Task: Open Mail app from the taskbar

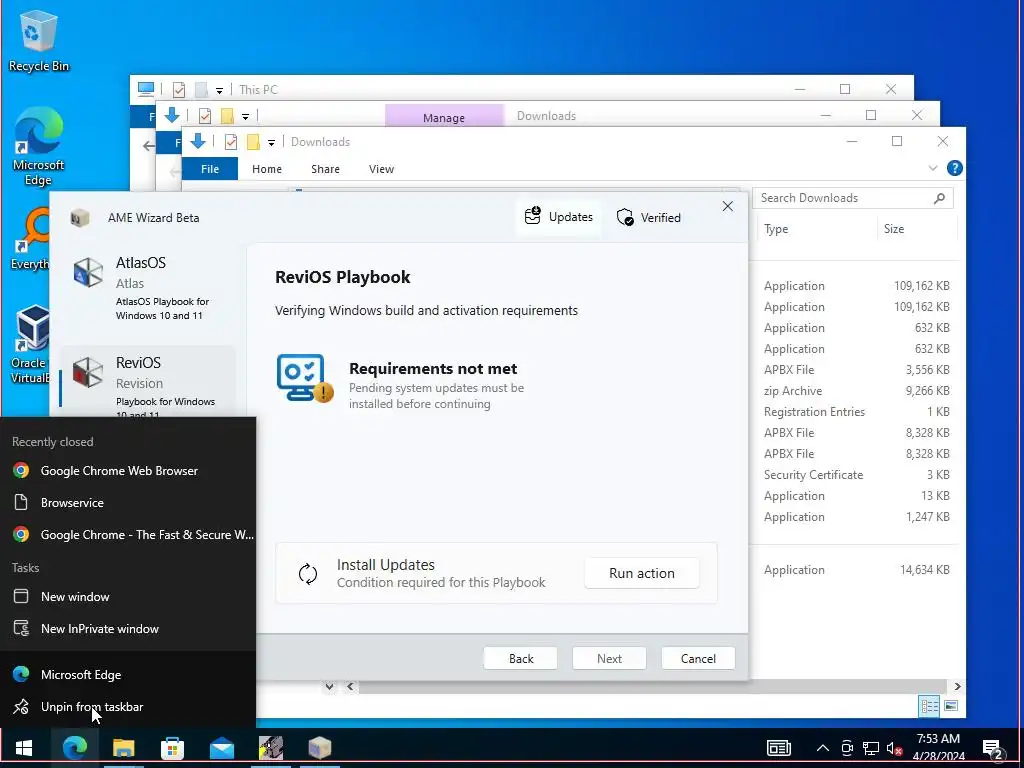Action: [222, 748]
